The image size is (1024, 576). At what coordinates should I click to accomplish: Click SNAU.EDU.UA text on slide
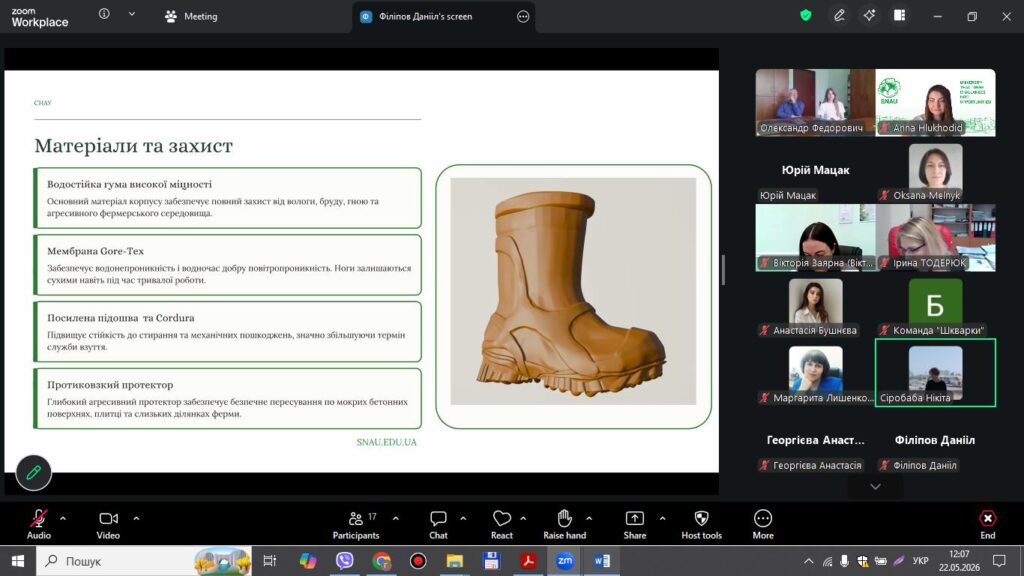tap(386, 442)
